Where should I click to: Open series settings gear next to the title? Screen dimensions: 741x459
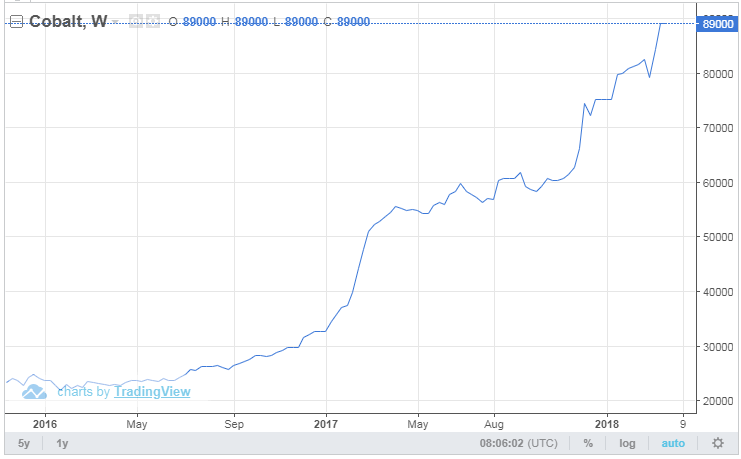click(x=153, y=21)
